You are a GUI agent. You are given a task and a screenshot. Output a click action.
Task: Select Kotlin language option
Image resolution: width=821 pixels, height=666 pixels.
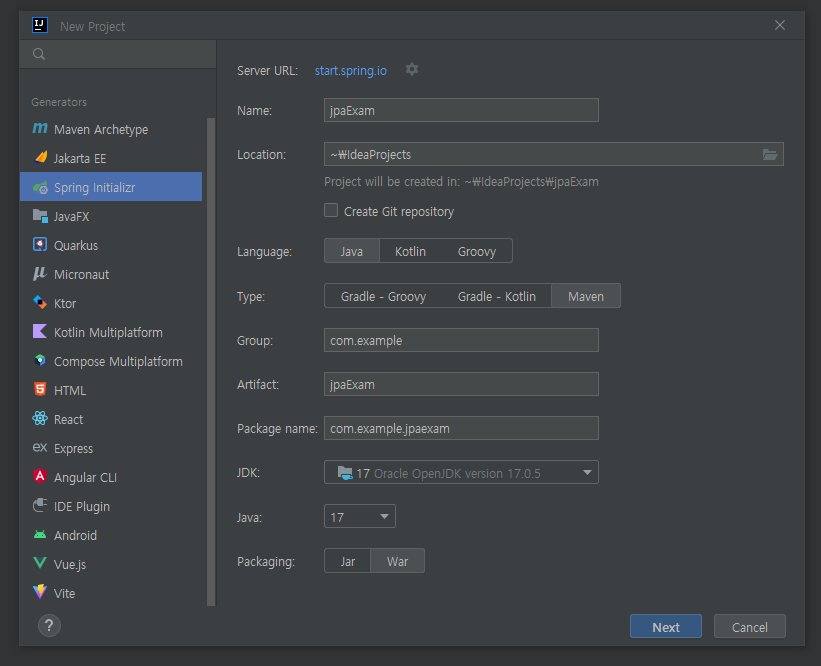[x=410, y=251]
